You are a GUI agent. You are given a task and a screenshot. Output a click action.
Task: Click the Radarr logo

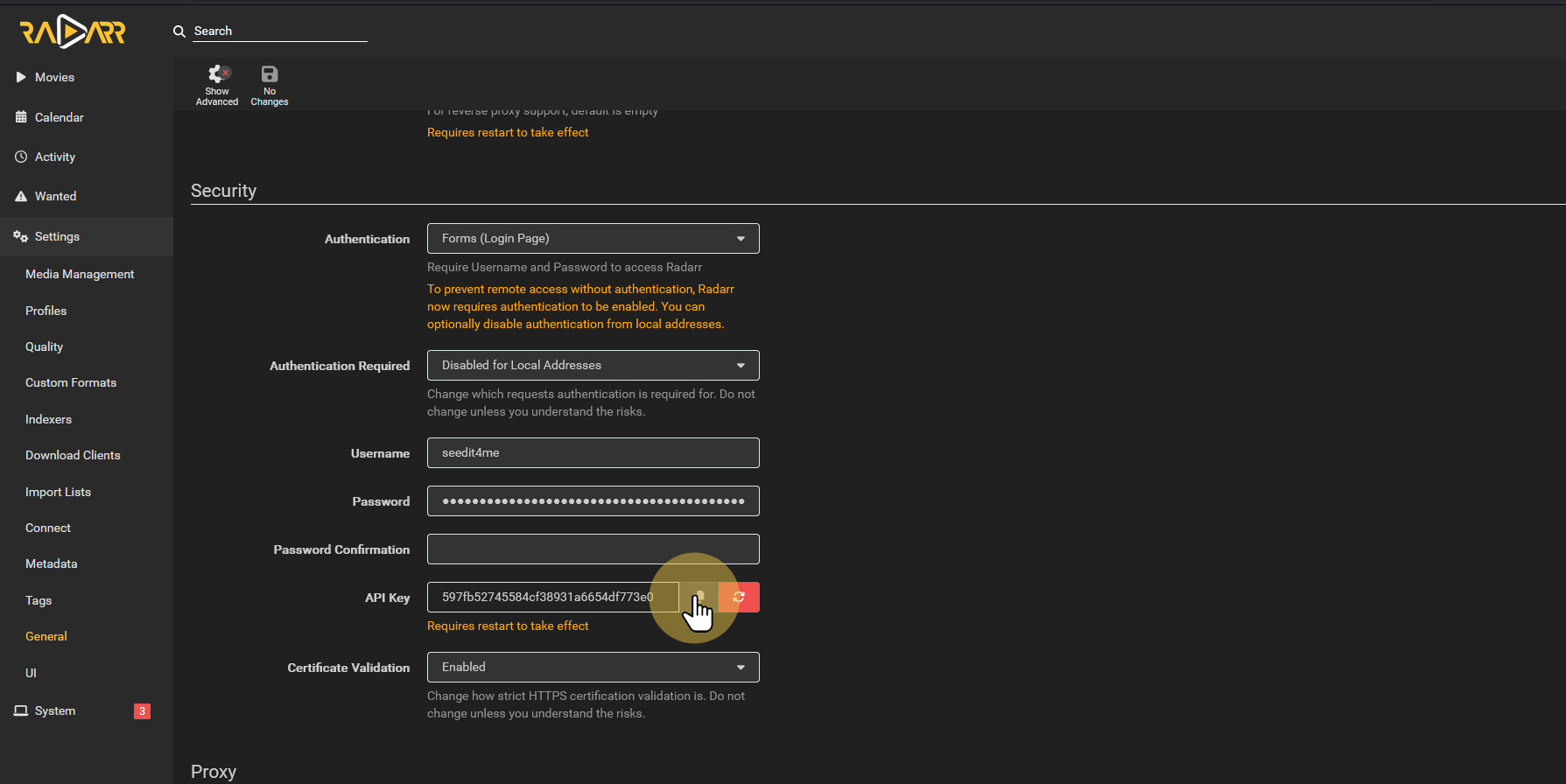pos(73,32)
